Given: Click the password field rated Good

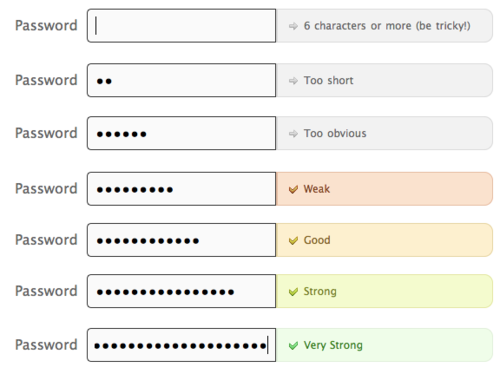Looking at the screenshot, I should 182,240.
